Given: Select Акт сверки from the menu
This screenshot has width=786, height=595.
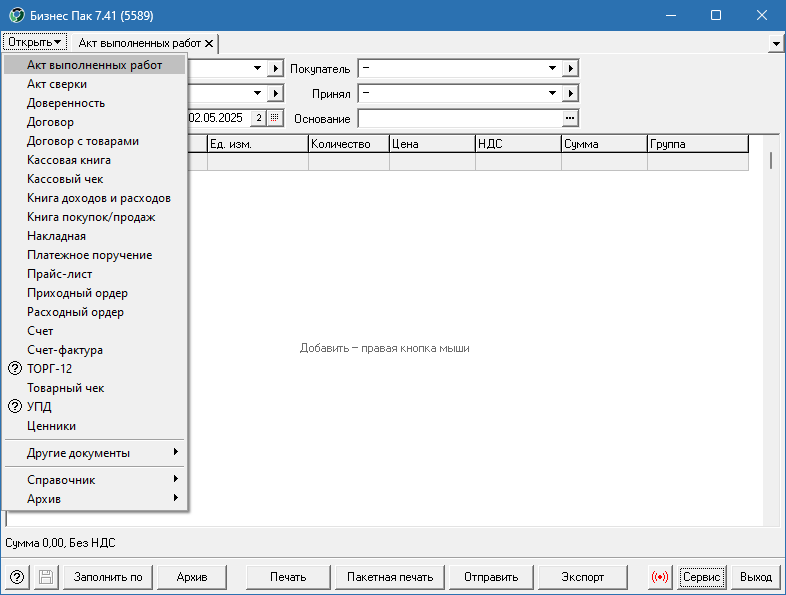Looking at the screenshot, I should 95,84.
